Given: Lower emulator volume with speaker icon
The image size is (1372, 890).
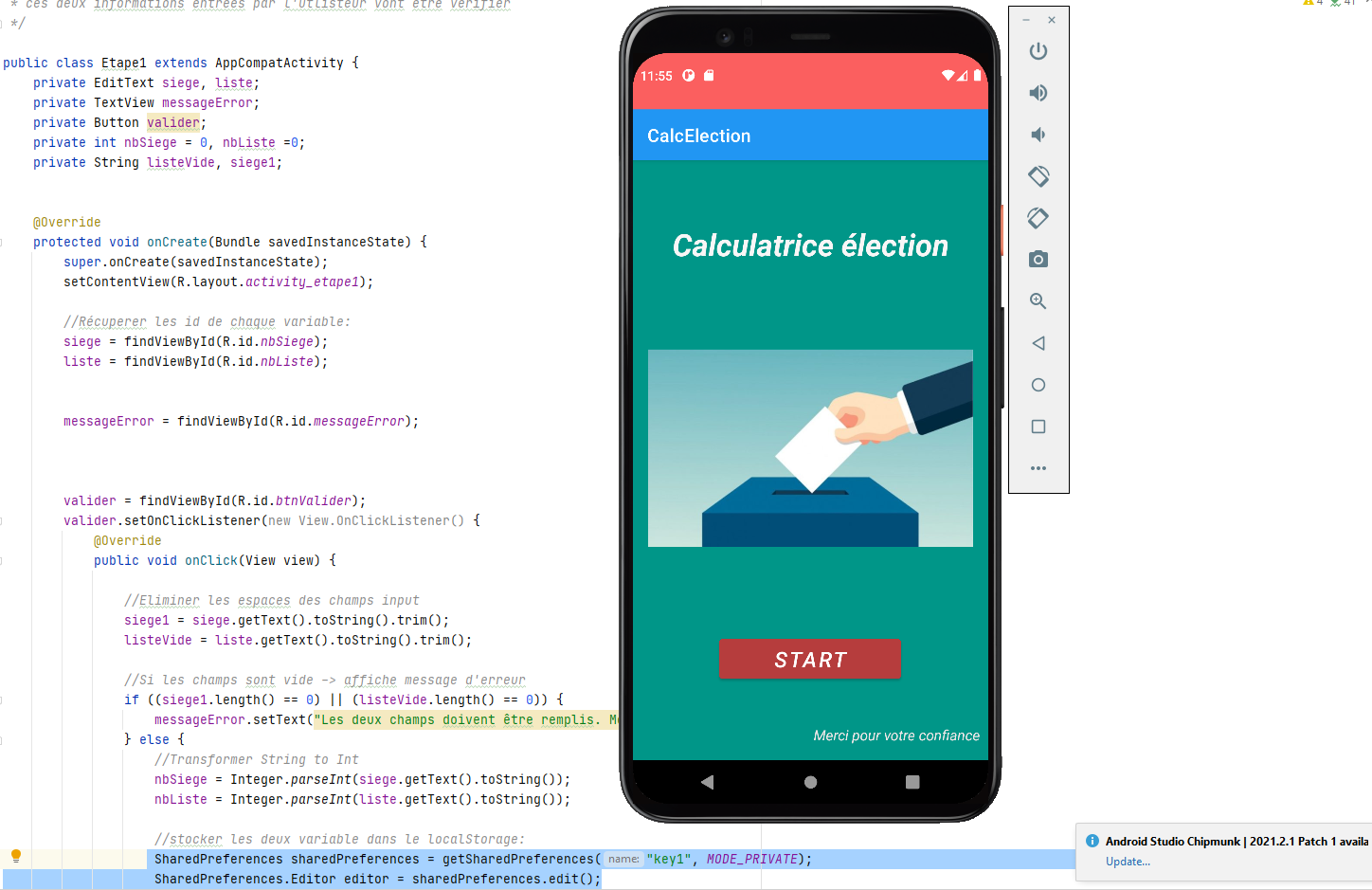Looking at the screenshot, I should 1038,135.
